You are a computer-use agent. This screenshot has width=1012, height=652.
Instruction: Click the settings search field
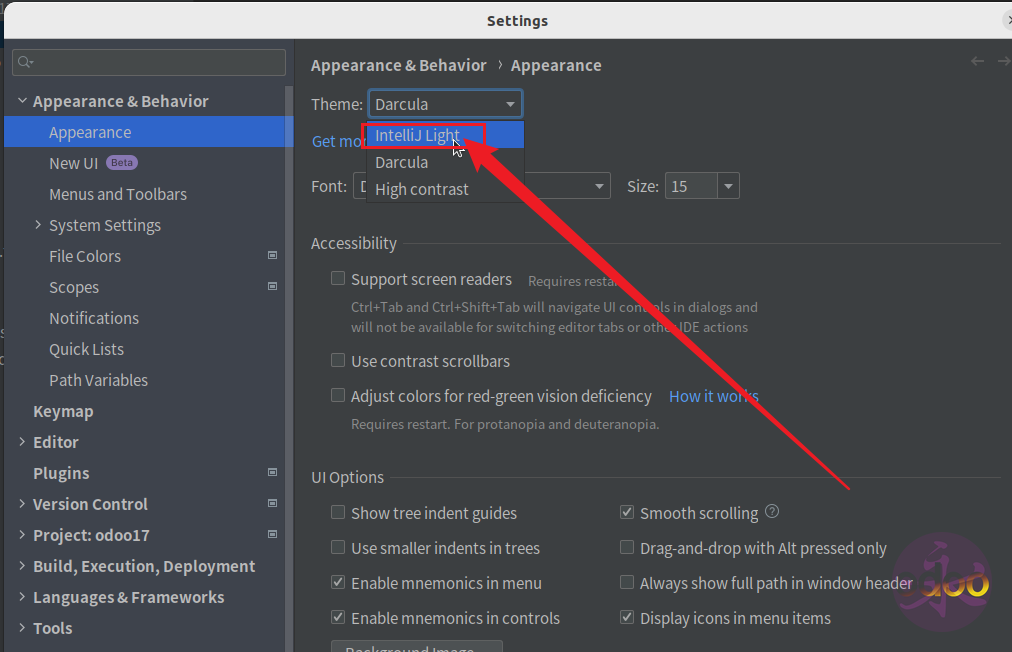[x=148, y=62]
